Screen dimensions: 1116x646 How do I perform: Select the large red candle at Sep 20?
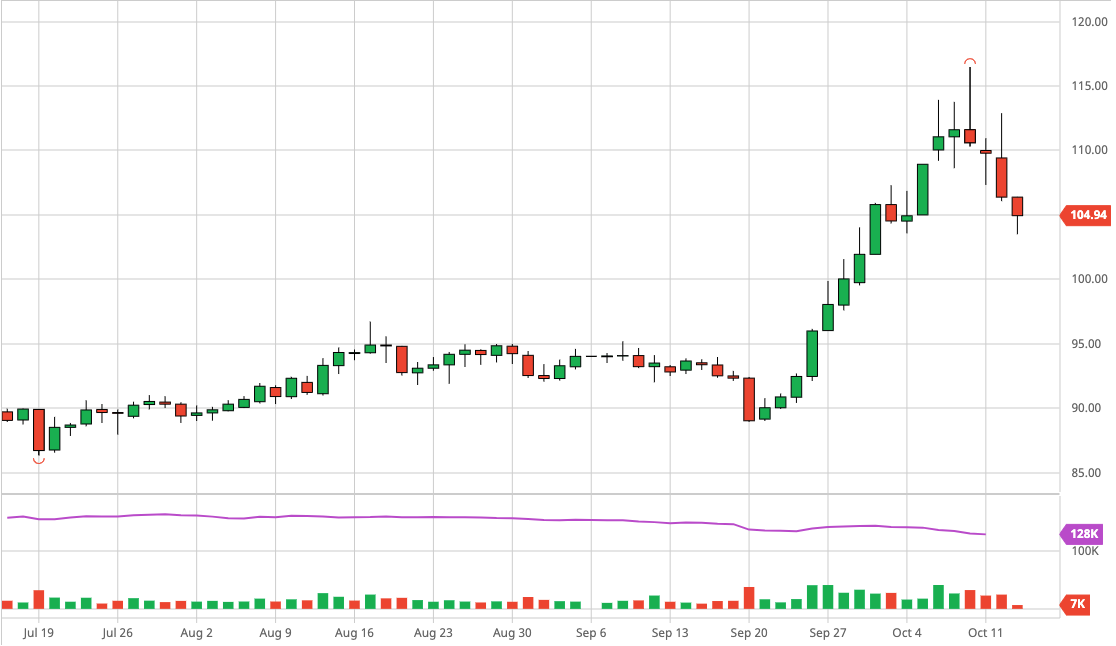tap(749, 399)
